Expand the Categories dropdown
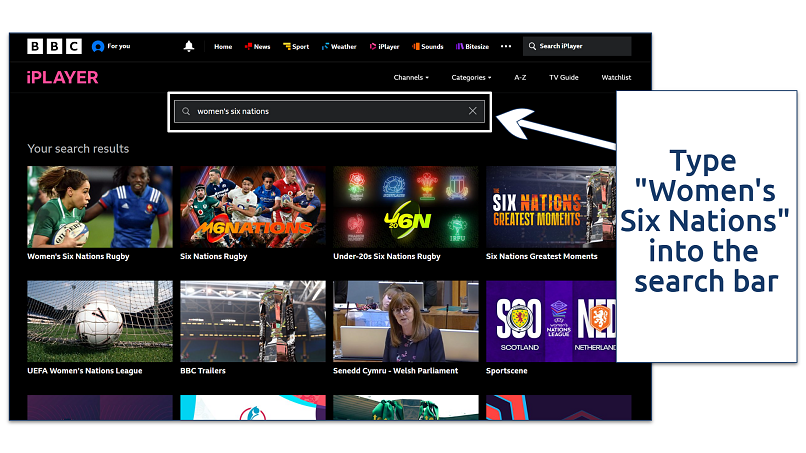Screen dimensions: 806x453 471,78
